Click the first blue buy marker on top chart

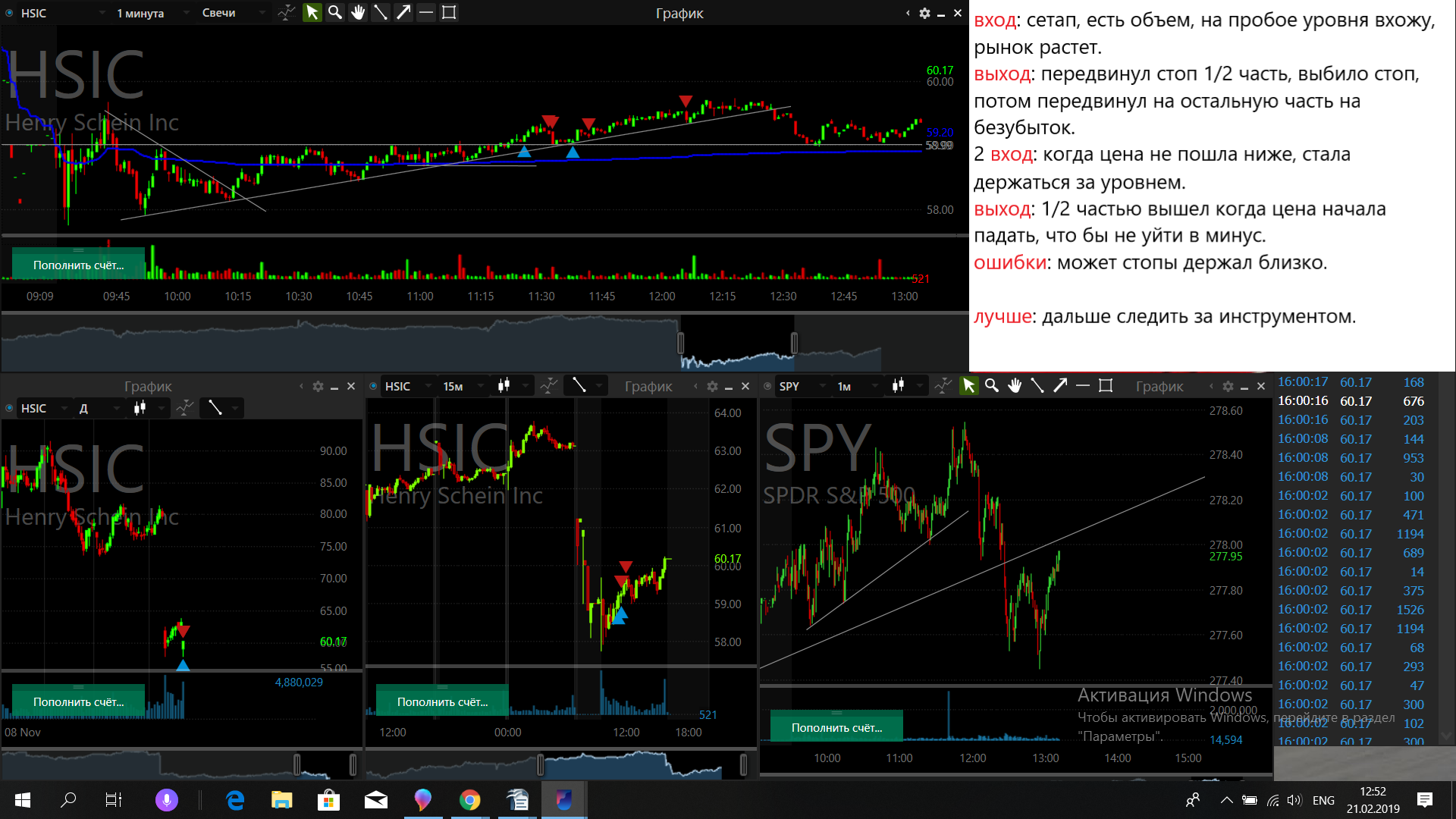coord(524,152)
